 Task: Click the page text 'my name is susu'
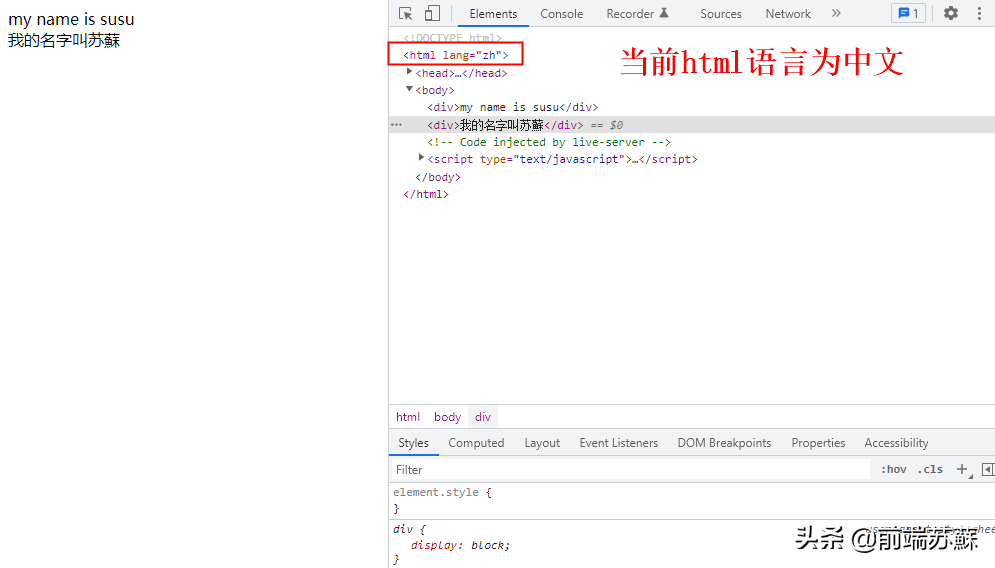click(71, 20)
